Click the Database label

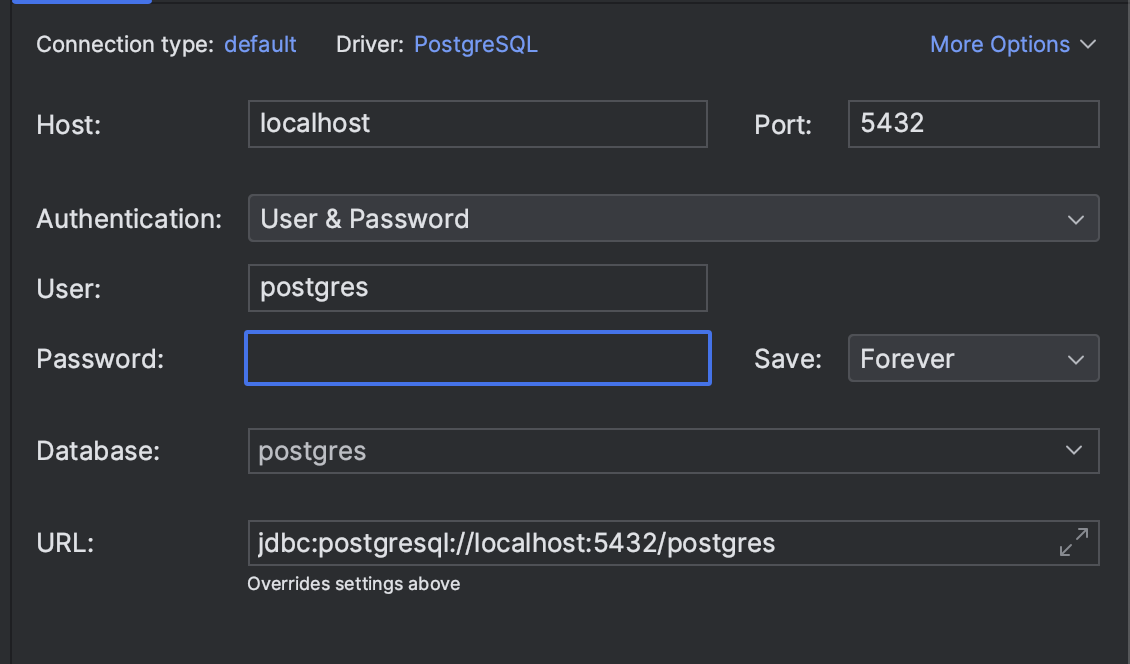click(98, 451)
